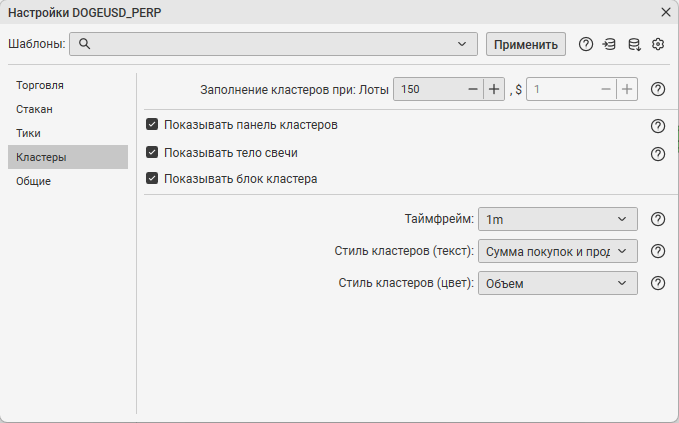Click help icon for Показывать панель кластеров
This screenshot has height=423, width=679.
(x=658, y=126)
